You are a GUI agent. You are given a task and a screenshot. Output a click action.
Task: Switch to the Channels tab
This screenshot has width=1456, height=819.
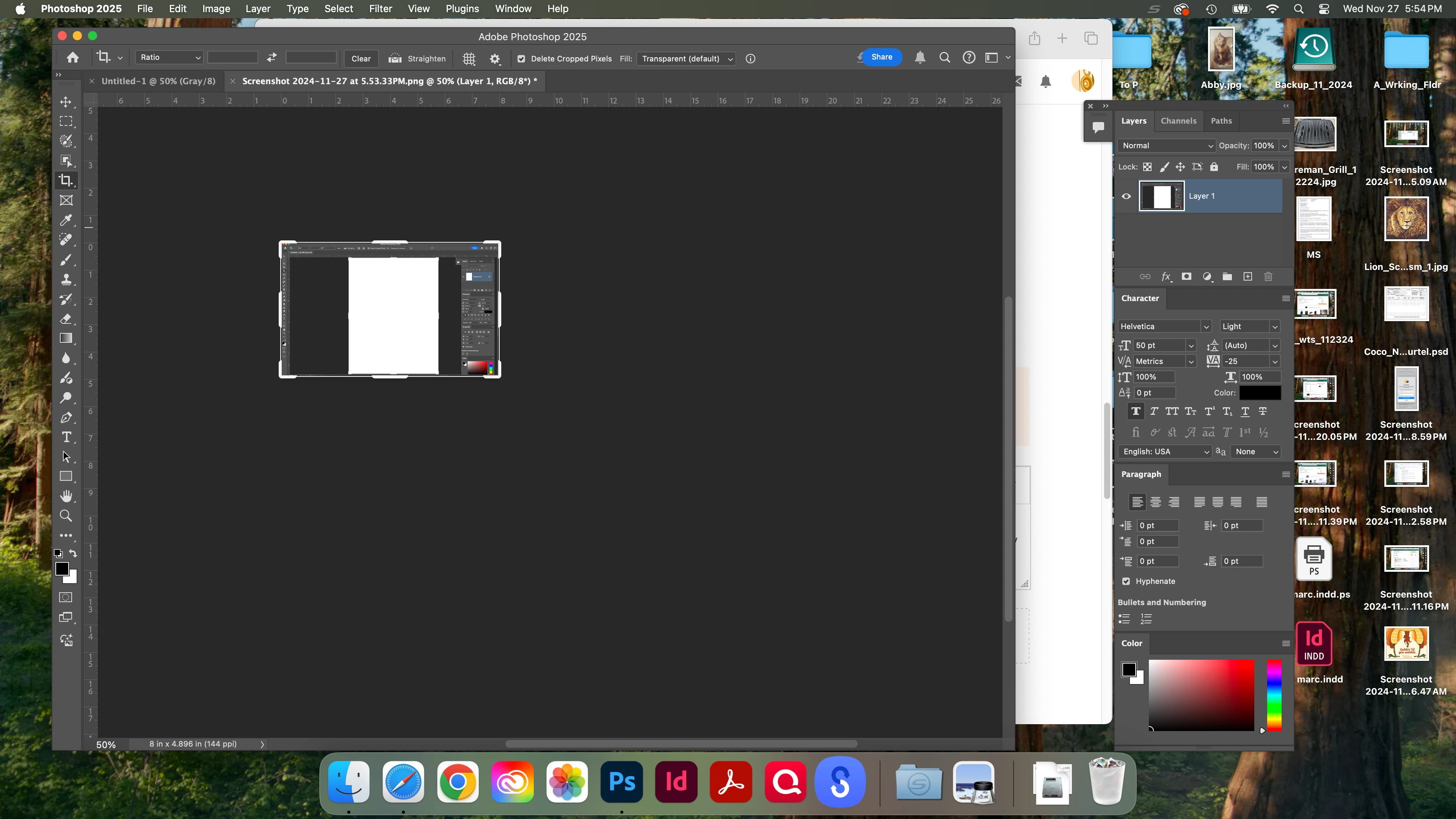pos(1178,121)
